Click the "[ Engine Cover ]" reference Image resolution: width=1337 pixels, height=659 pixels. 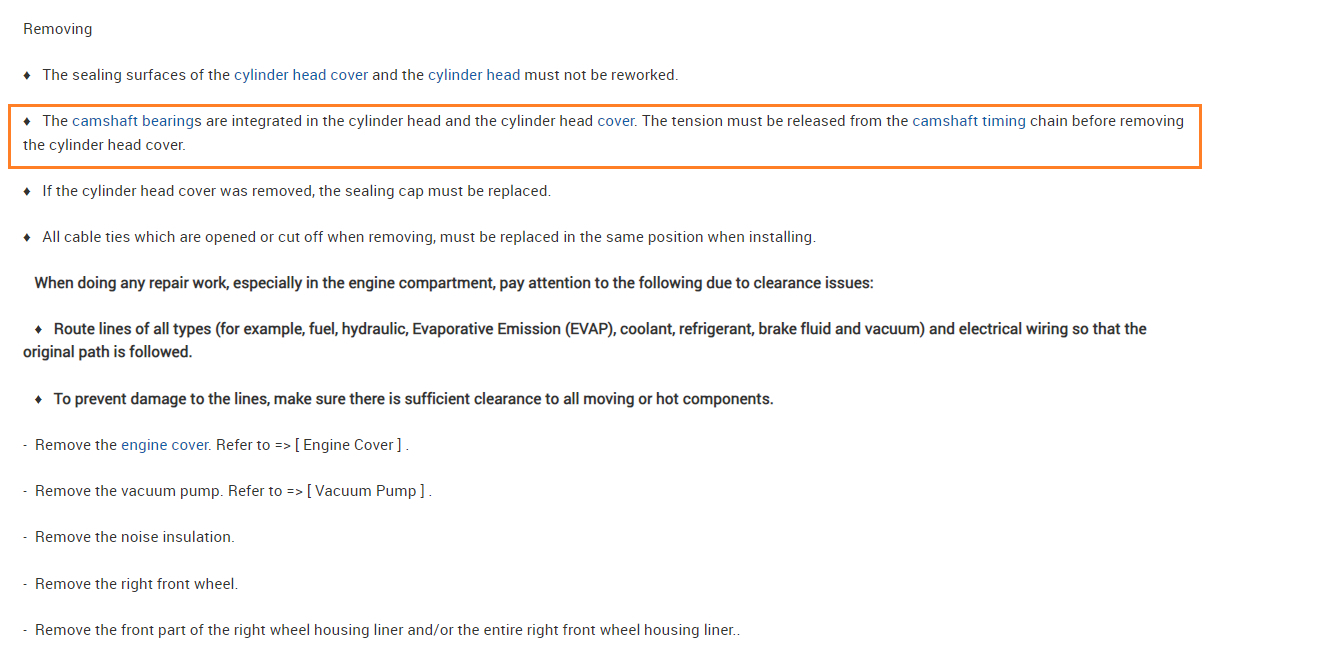(x=349, y=445)
